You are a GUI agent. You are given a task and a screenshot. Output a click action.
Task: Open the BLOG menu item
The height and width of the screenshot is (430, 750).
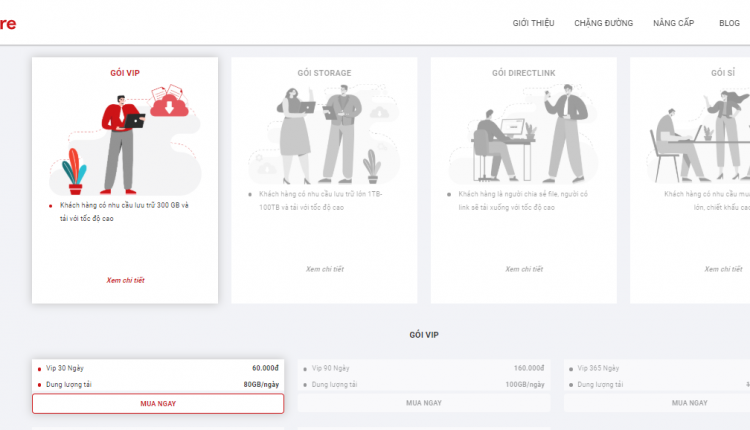click(x=729, y=23)
